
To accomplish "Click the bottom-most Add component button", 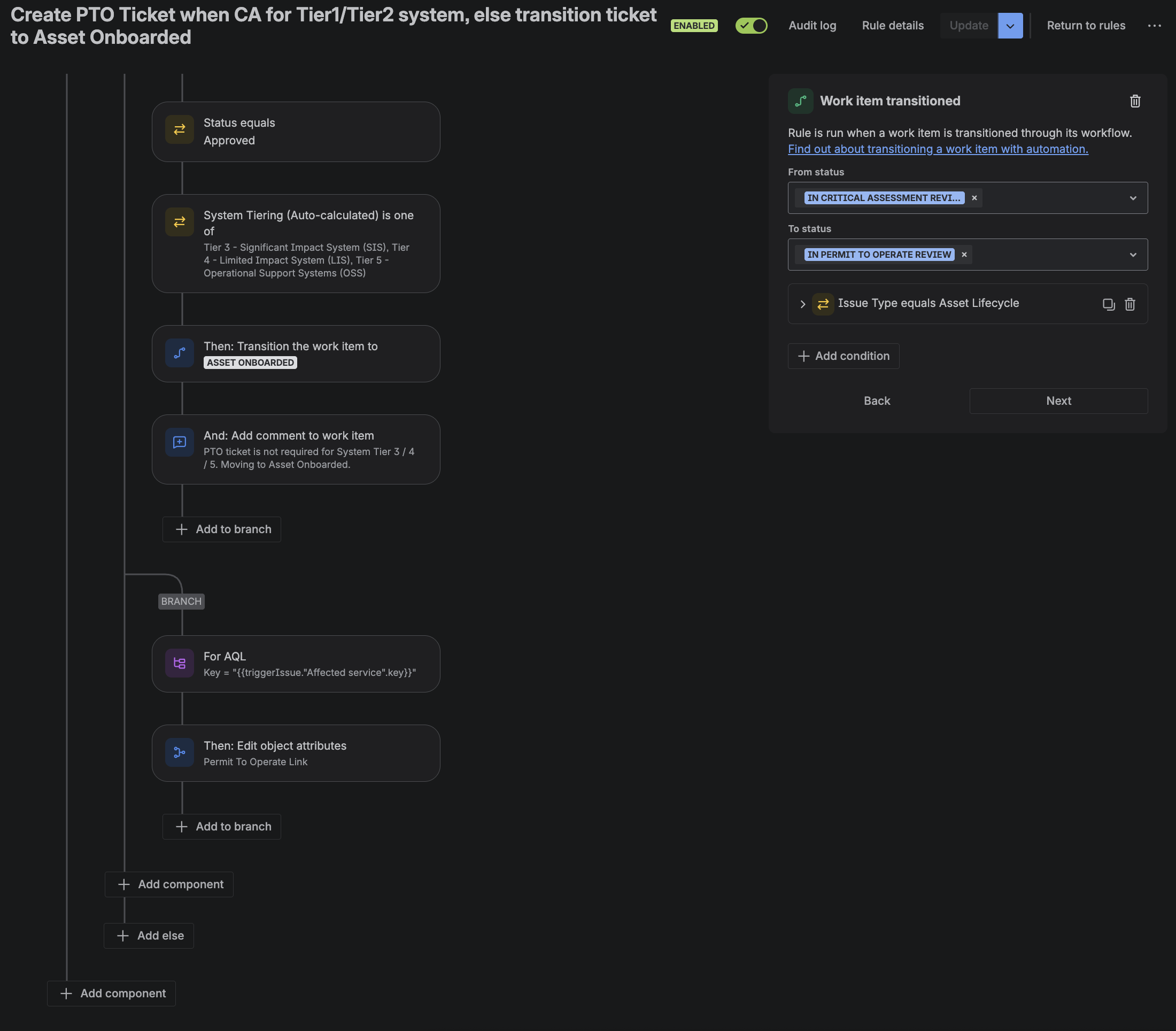I will [111, 994].
